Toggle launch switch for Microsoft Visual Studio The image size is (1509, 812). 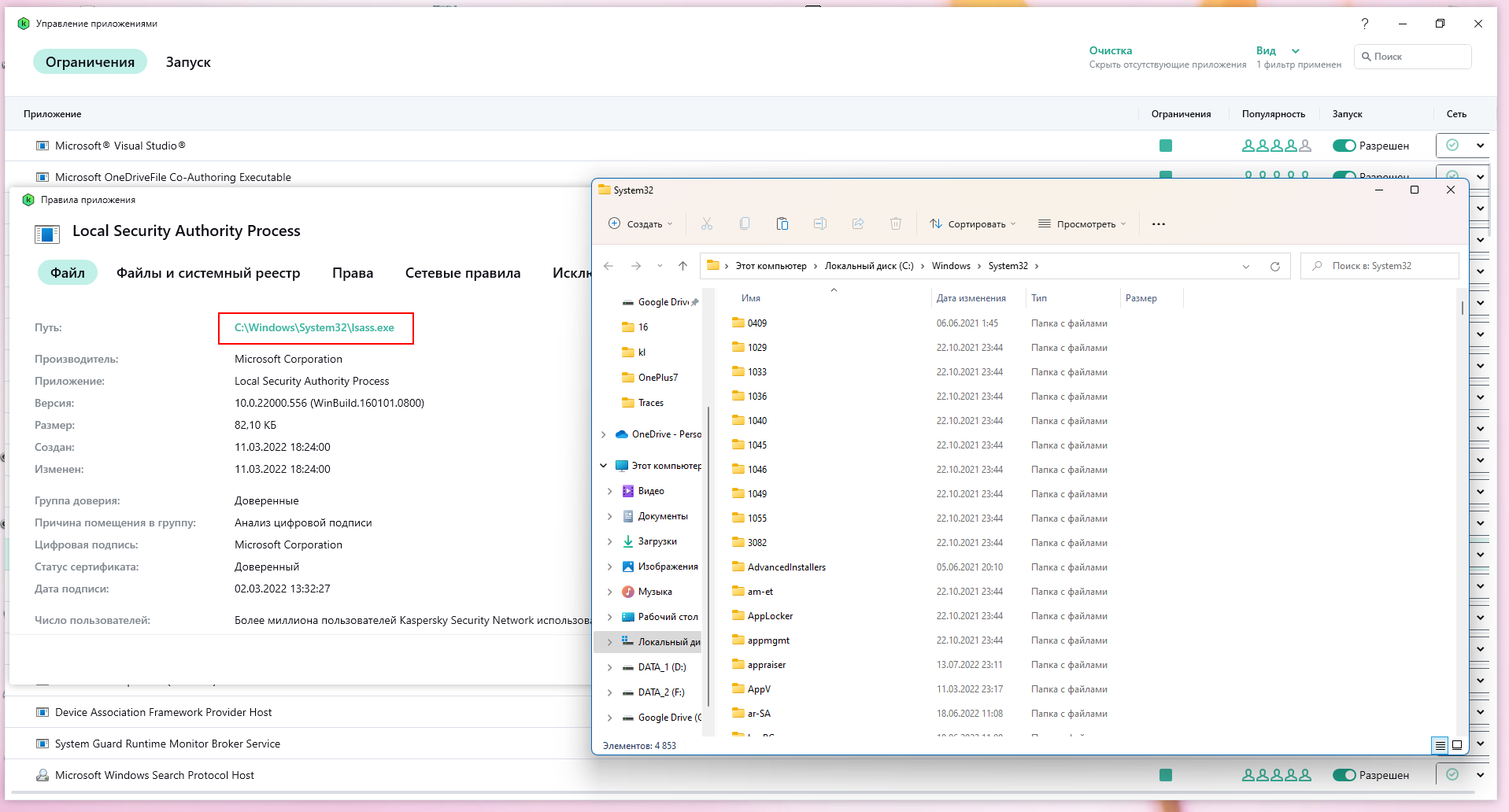(1344, 146)
